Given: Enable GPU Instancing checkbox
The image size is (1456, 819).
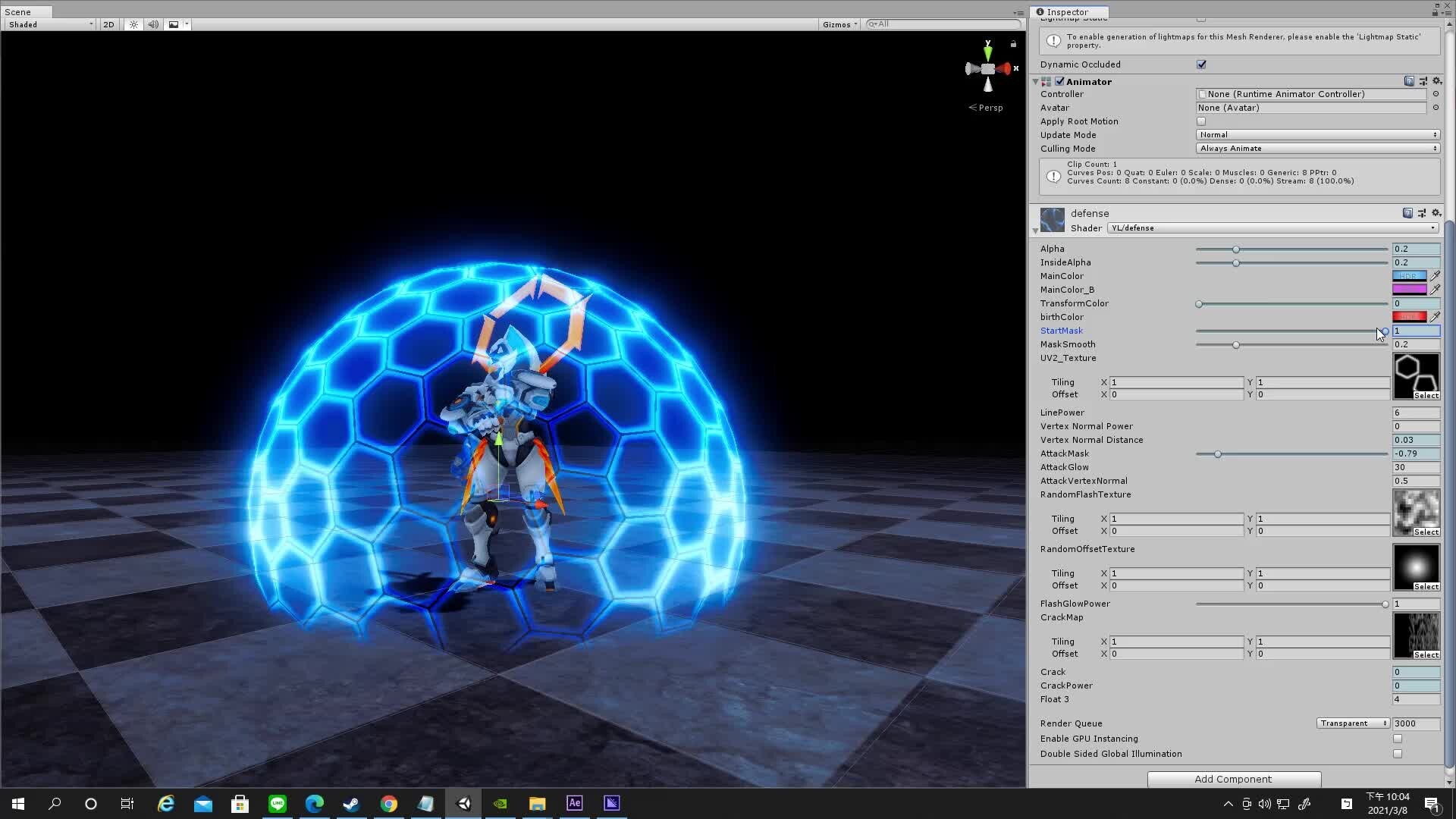Looking at the screenshot, I should coord(1396,738).
